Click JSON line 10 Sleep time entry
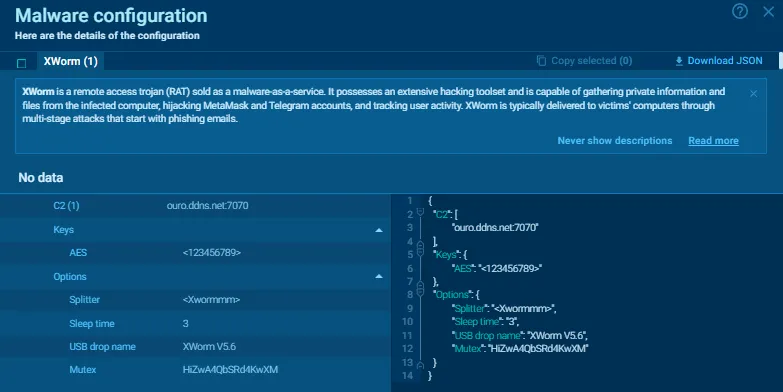This screenshot has height=392, width=783. pos(485,322)
